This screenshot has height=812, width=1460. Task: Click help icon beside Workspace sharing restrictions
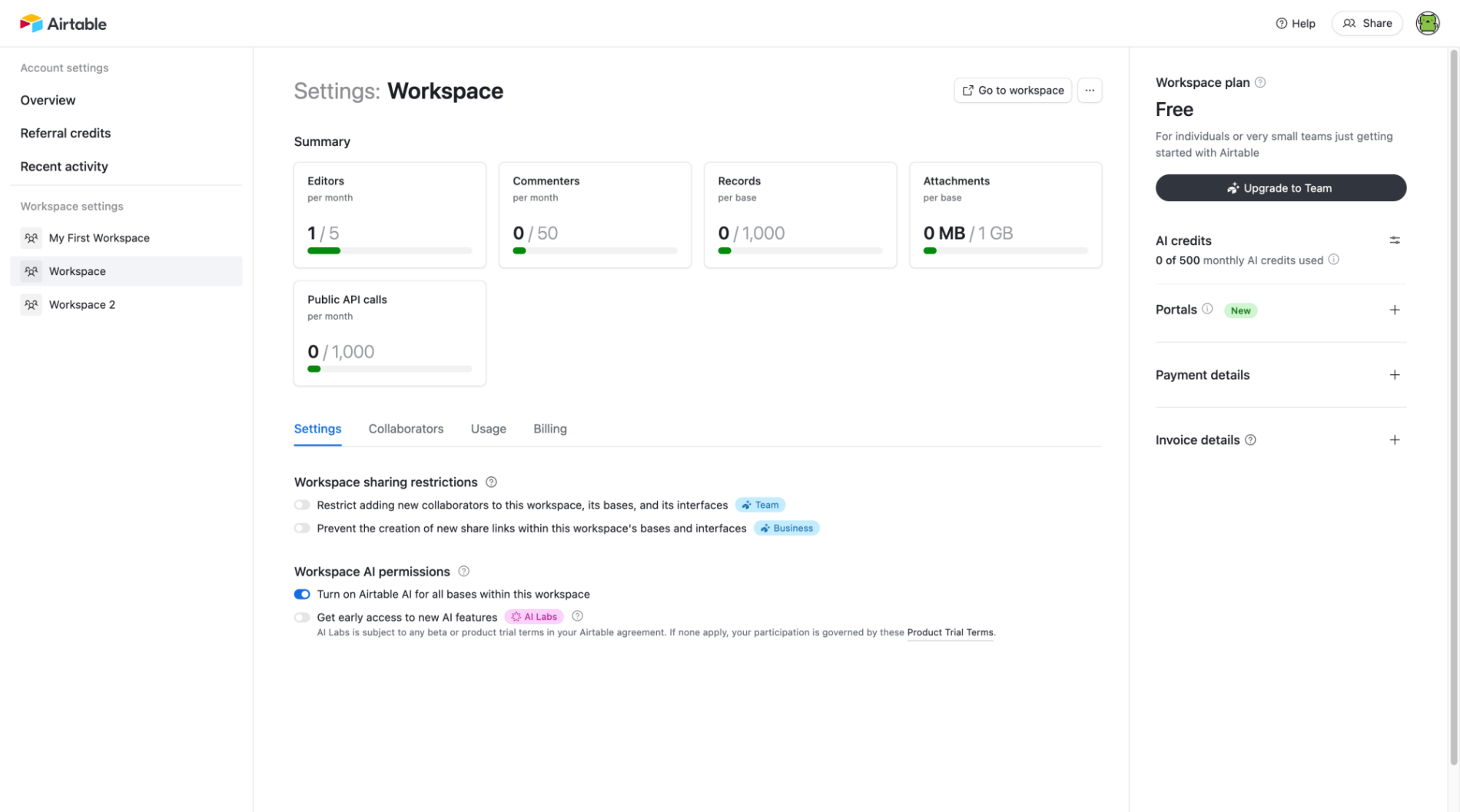coord(491,482)
